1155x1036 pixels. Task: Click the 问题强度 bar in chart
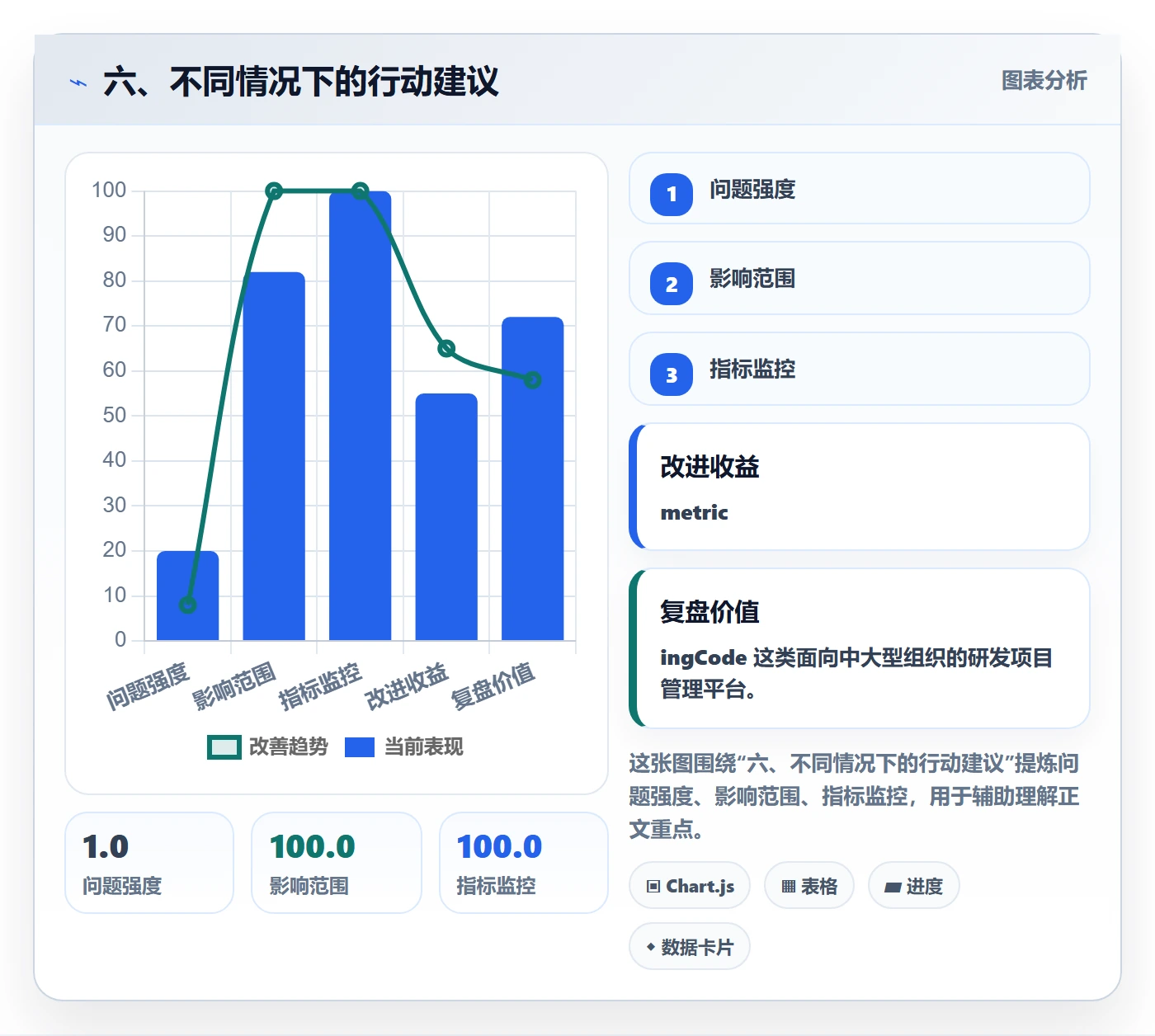tap(188, 596)
